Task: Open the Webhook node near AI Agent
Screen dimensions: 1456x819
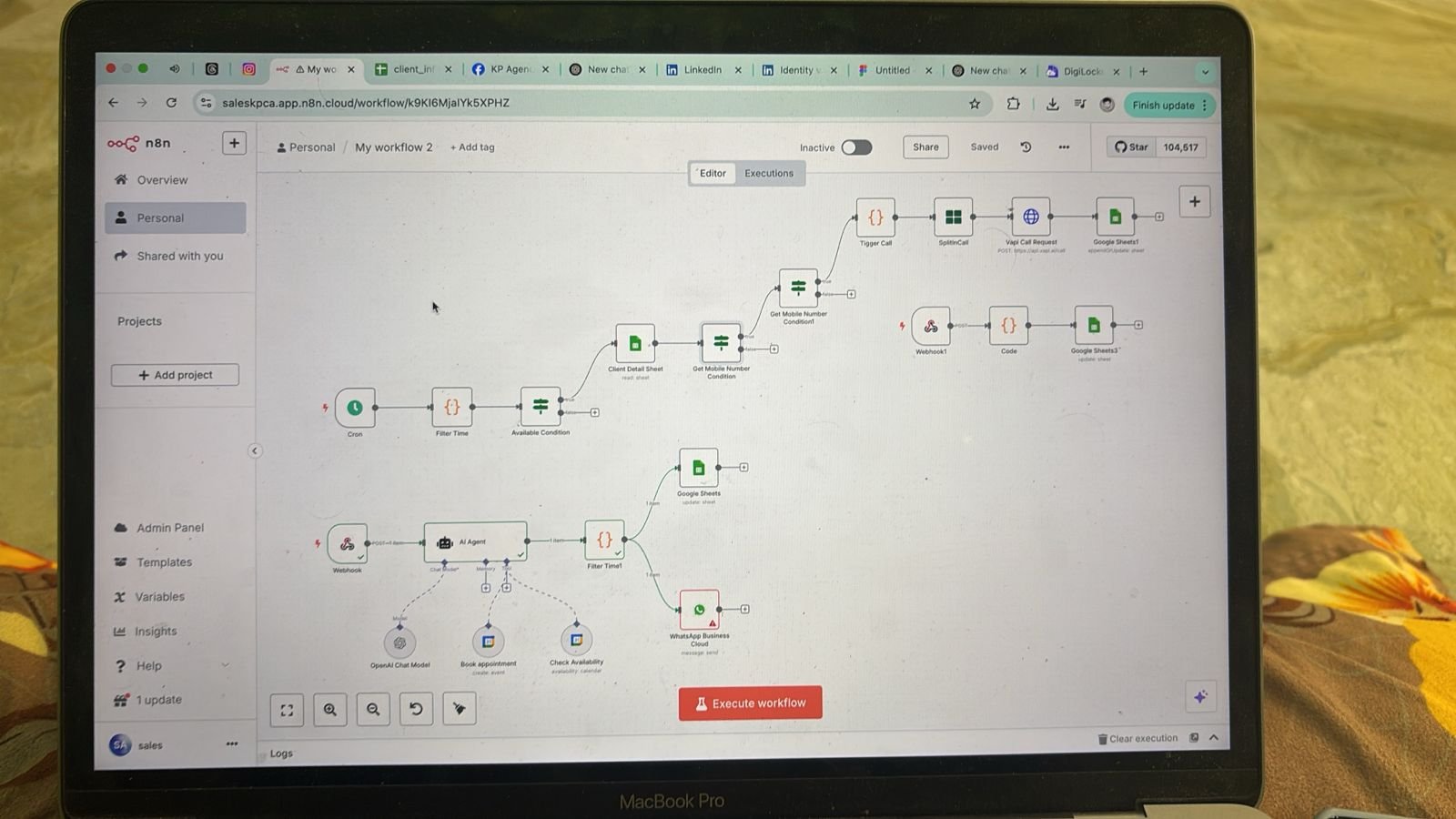Action: (347, 544)
